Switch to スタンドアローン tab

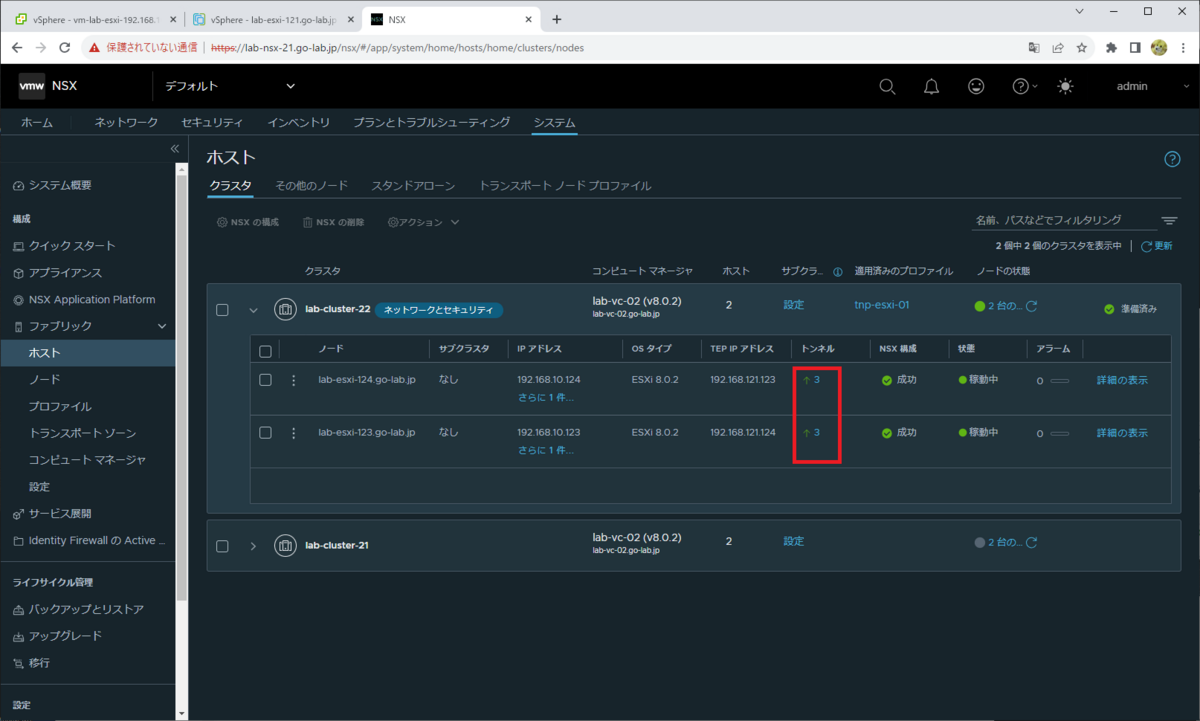point(413,186)
